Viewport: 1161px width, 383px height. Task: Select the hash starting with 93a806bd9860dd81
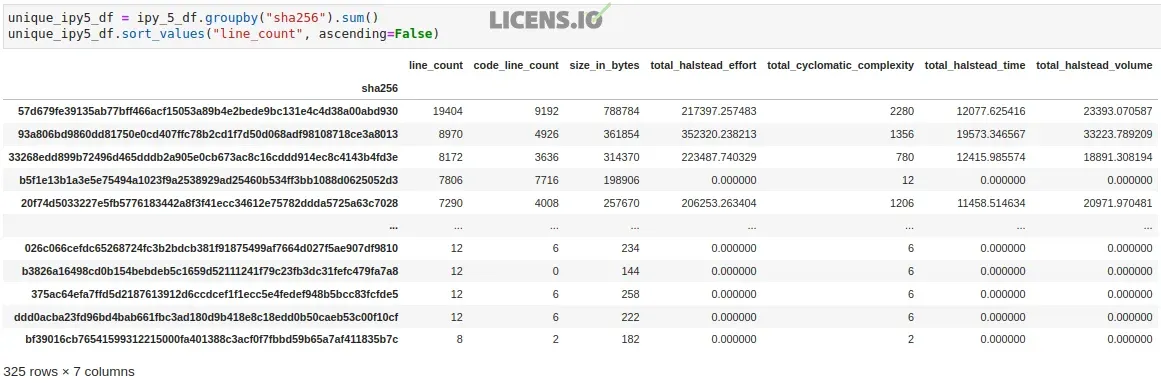click(x=208, y=134)
